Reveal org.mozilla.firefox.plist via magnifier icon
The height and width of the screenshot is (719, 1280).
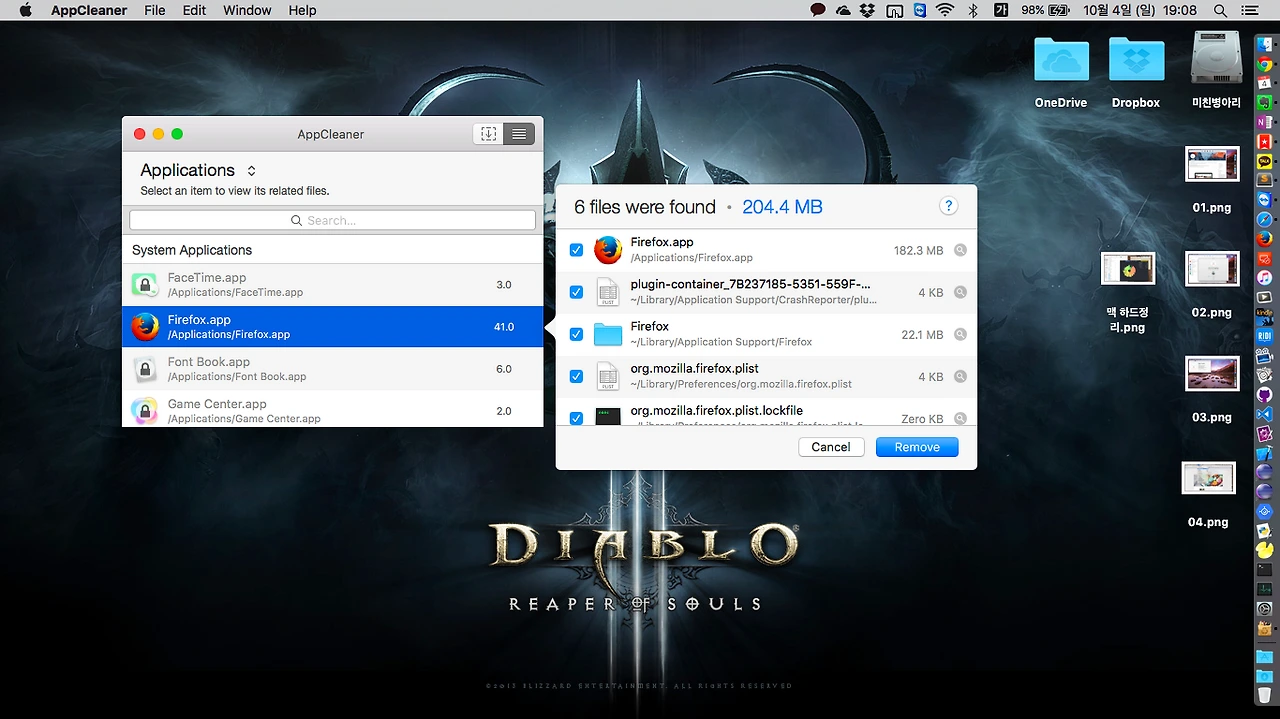click(x=960, y=377)
